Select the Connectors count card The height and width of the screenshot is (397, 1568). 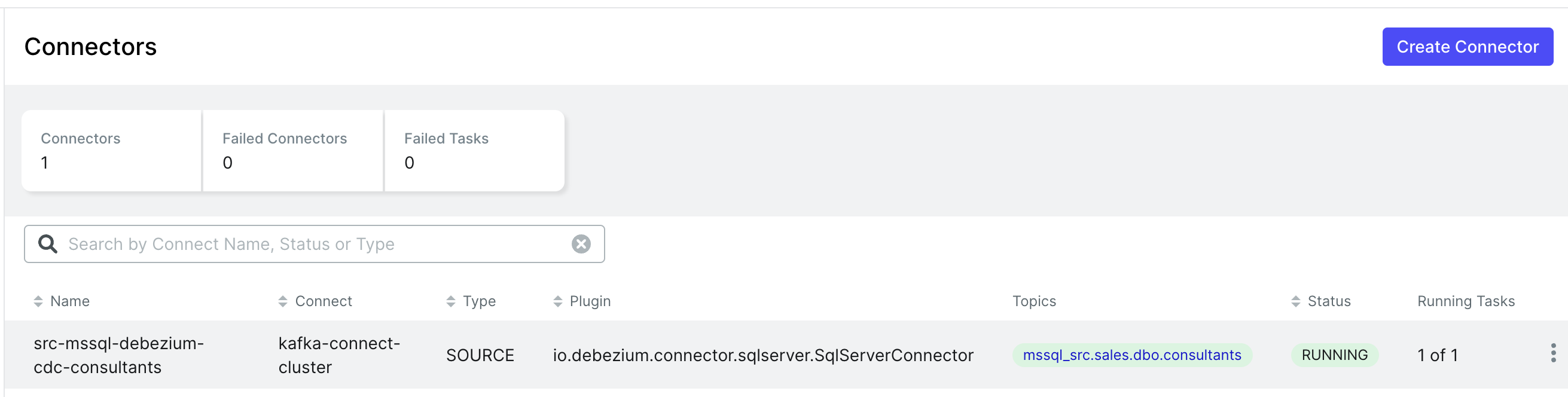click(x=111, y=151)
